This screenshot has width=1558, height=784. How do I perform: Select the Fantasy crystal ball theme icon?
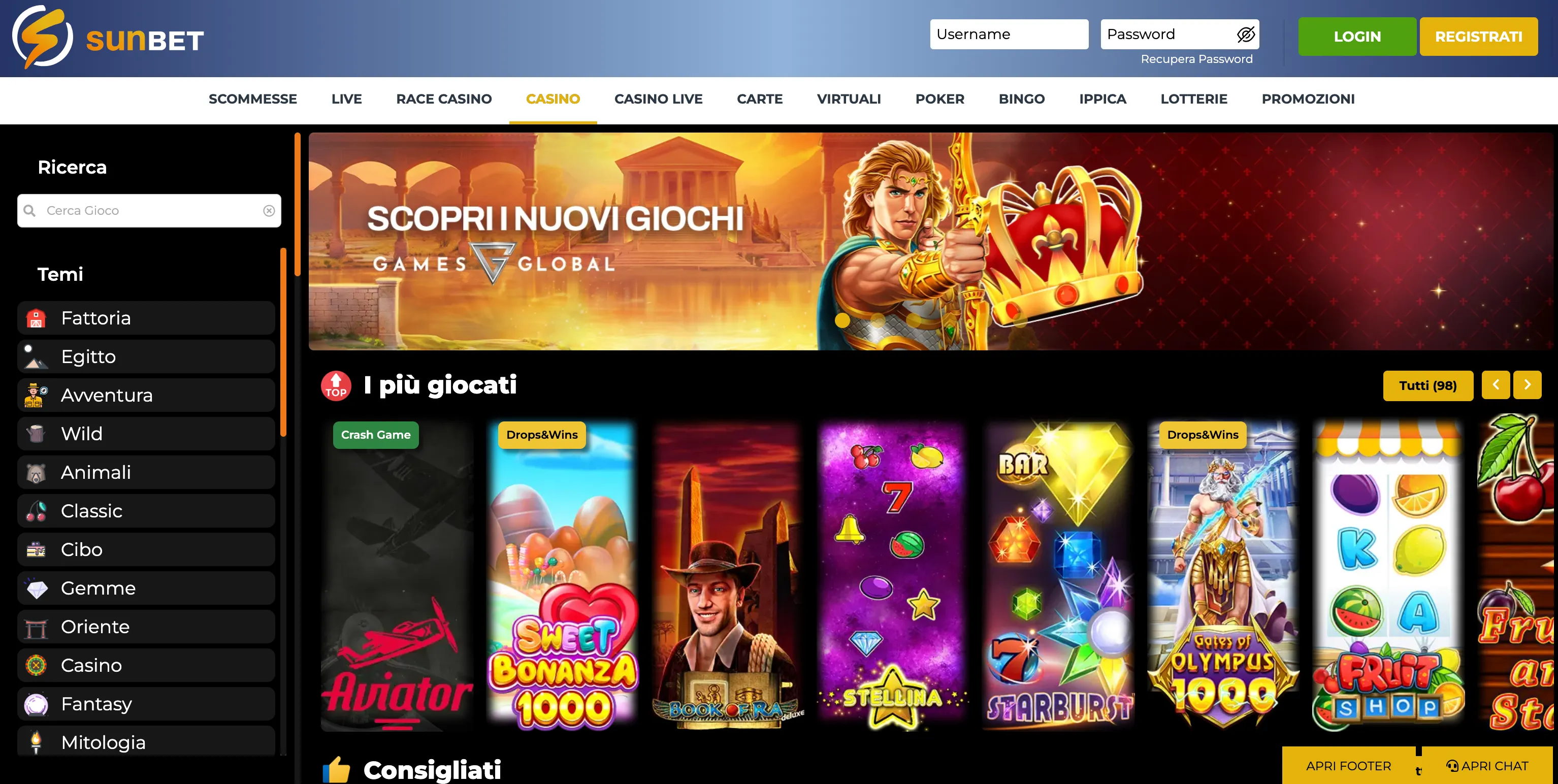pos(36,704)
